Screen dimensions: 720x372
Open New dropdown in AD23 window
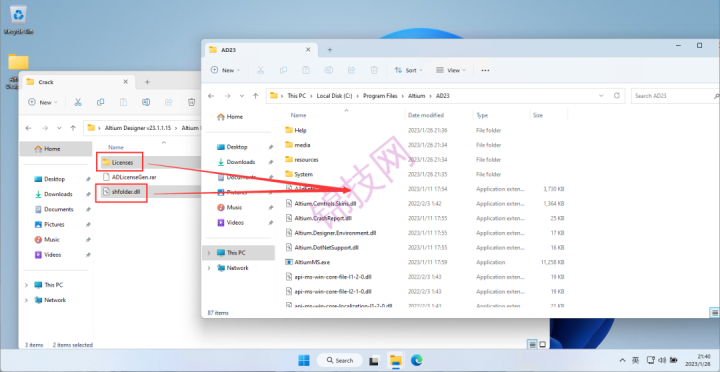(225, 70)
